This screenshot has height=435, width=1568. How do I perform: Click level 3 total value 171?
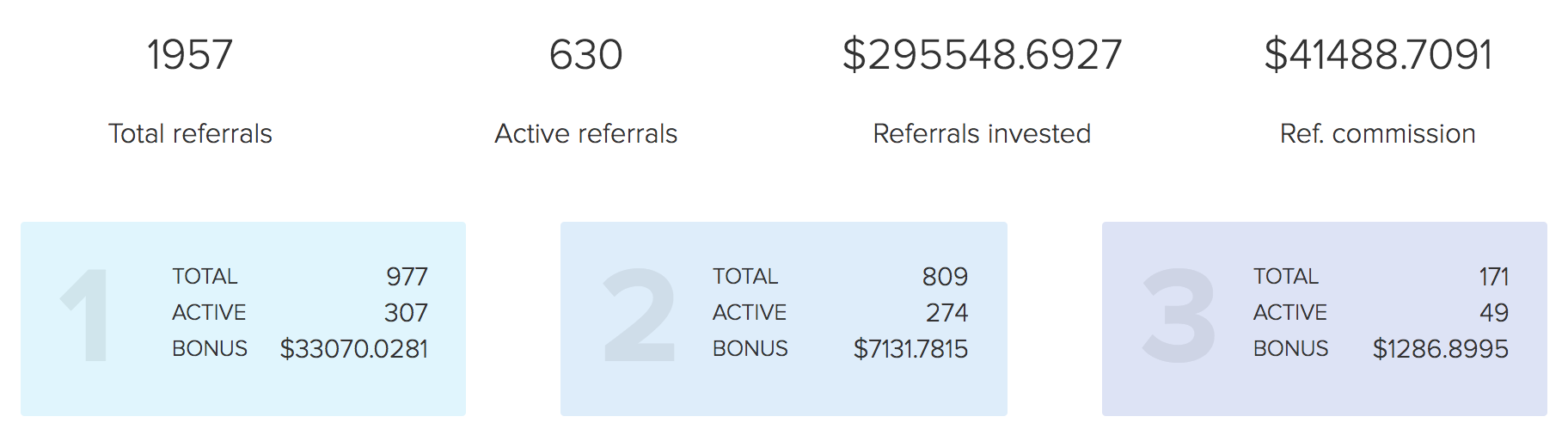[1493, 276]
